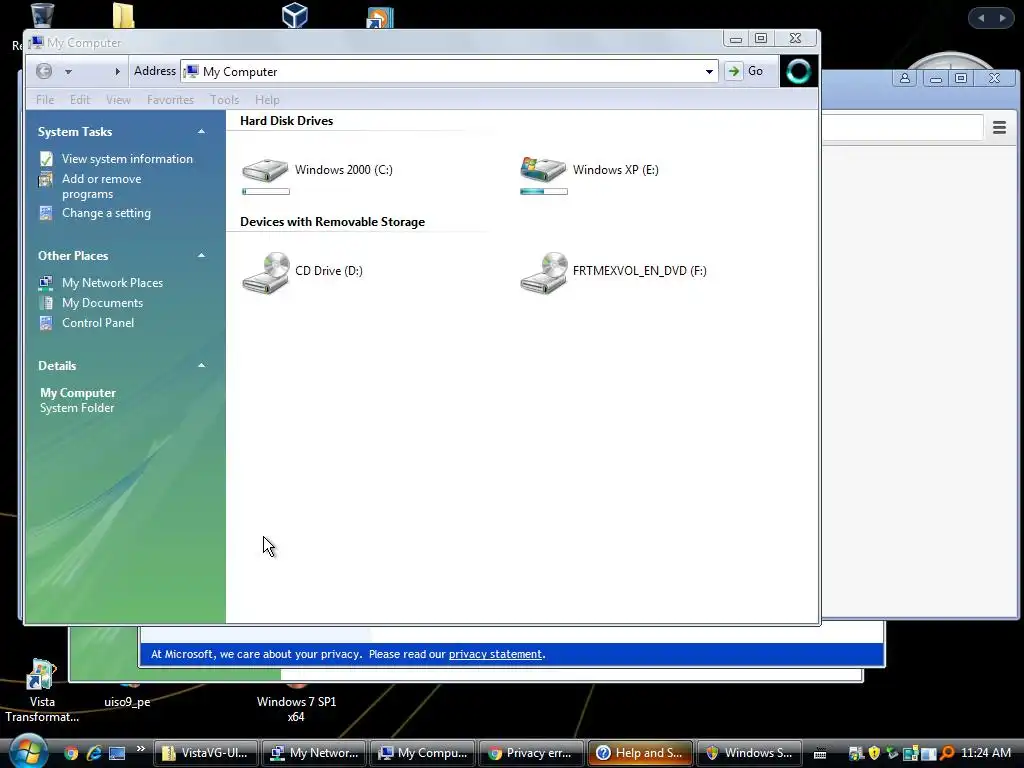Open the File menu
Image resolution: width=1024 pixels, height=768 pixels.
click(x=45, y=100)
